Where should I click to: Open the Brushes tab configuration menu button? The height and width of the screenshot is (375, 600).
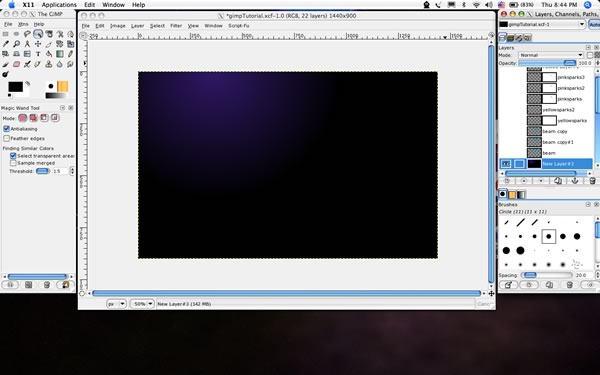point(588,205)
